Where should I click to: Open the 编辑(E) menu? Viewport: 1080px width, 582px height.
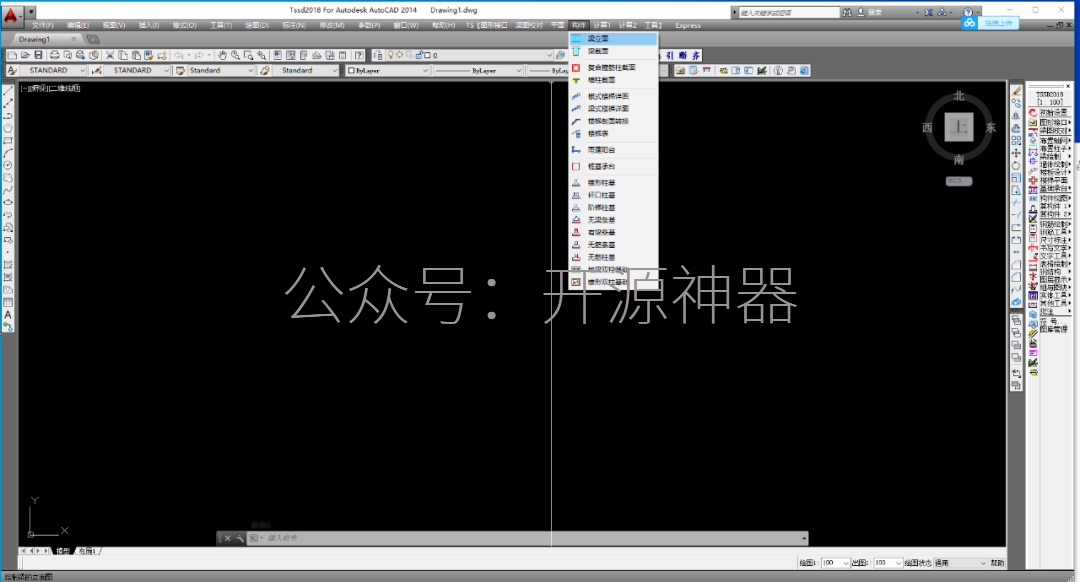78,25
